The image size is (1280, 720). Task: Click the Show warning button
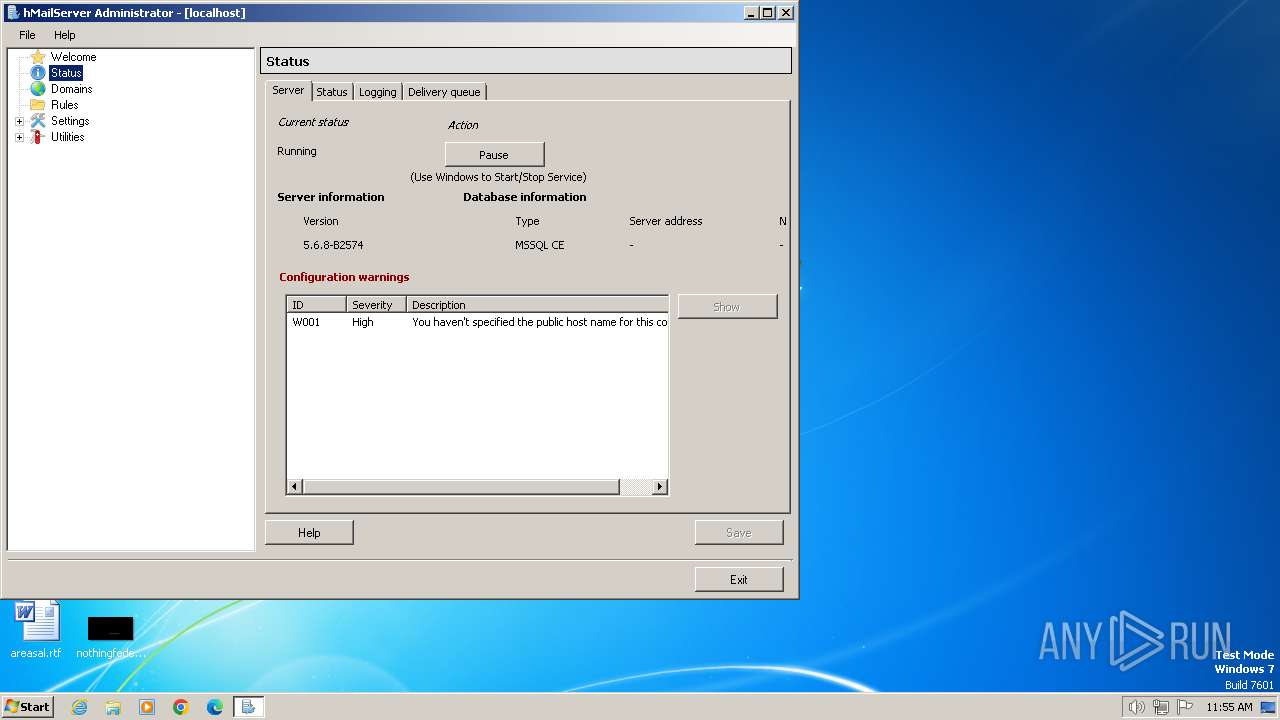click(x=727, y=307)
